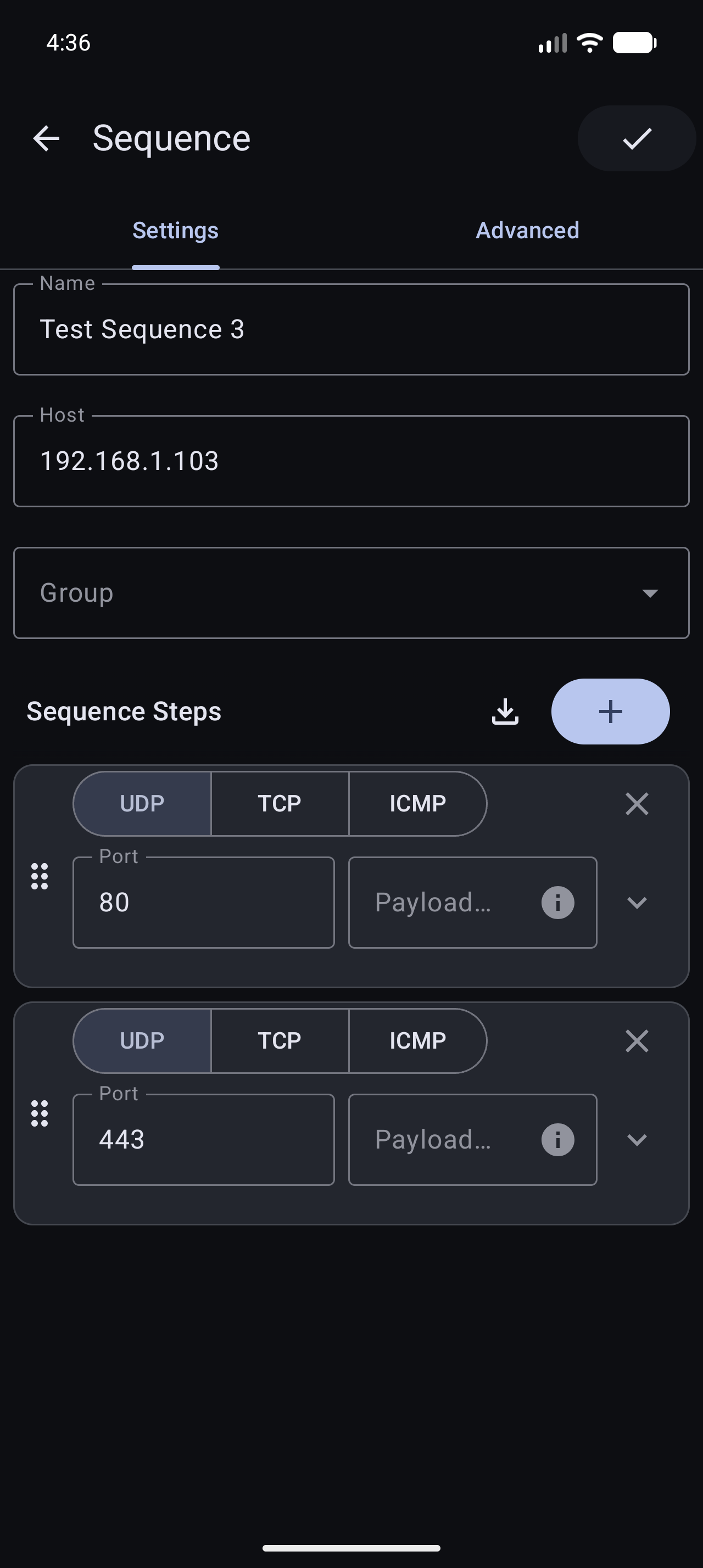The width and height of the screenshot is (703, 1568).
Task: Tap payload info icon for port 80
Action: [557, 903]
